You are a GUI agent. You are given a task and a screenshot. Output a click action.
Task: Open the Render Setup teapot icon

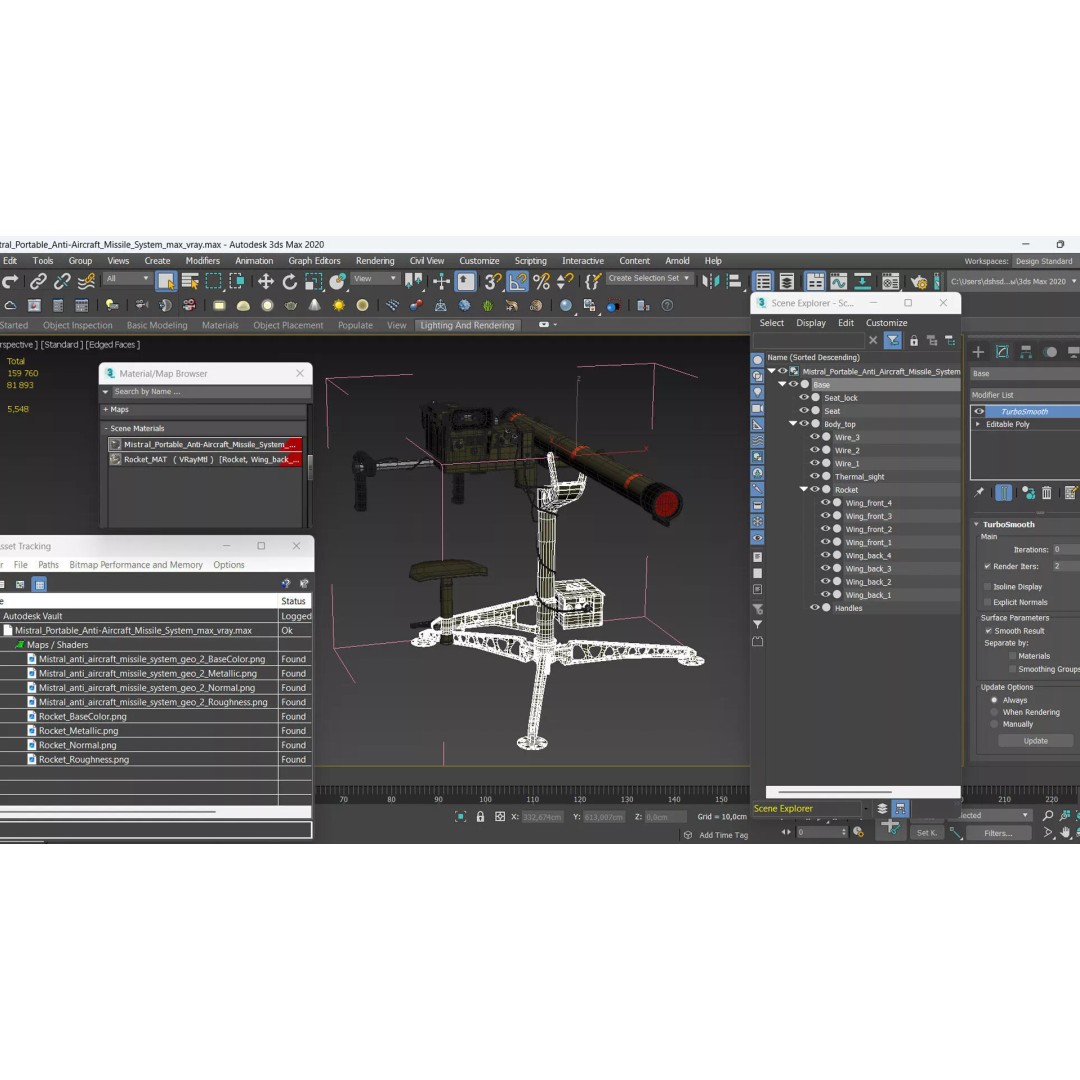(x=918, y=281)
